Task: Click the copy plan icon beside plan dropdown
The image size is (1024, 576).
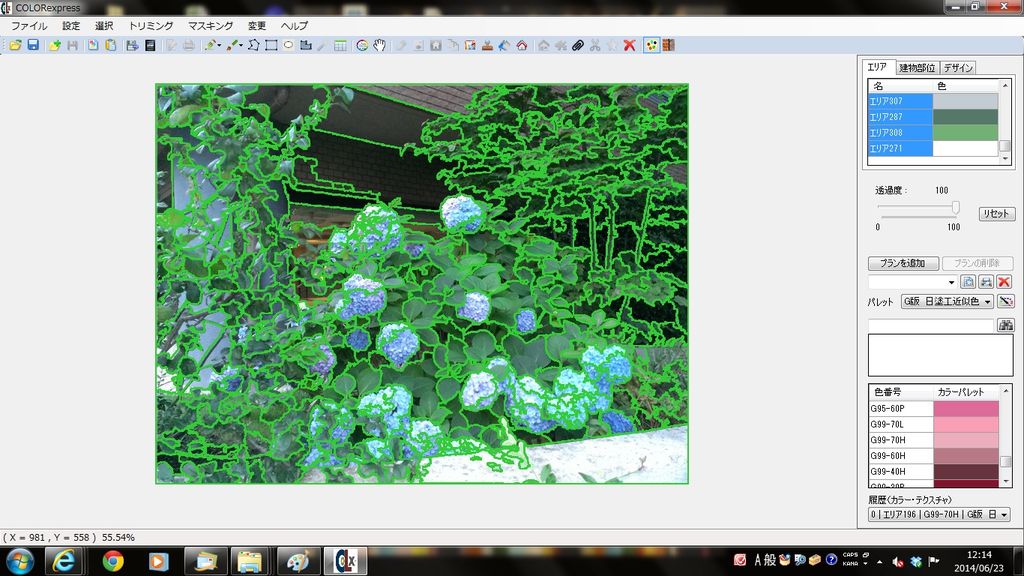Action: (968, 282)
